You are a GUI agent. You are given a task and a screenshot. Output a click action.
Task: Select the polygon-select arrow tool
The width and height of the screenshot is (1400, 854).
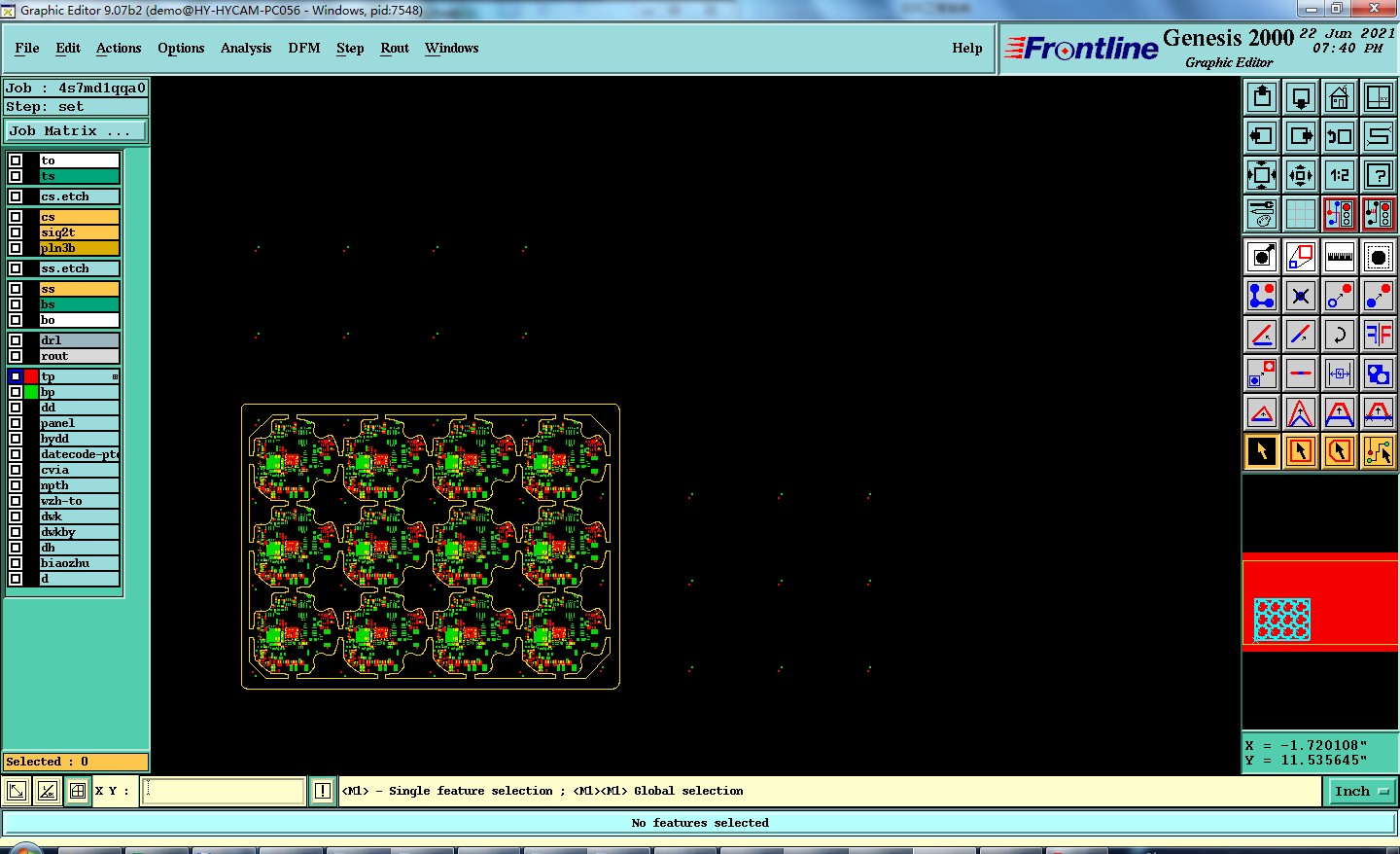tap(1340, 451)
